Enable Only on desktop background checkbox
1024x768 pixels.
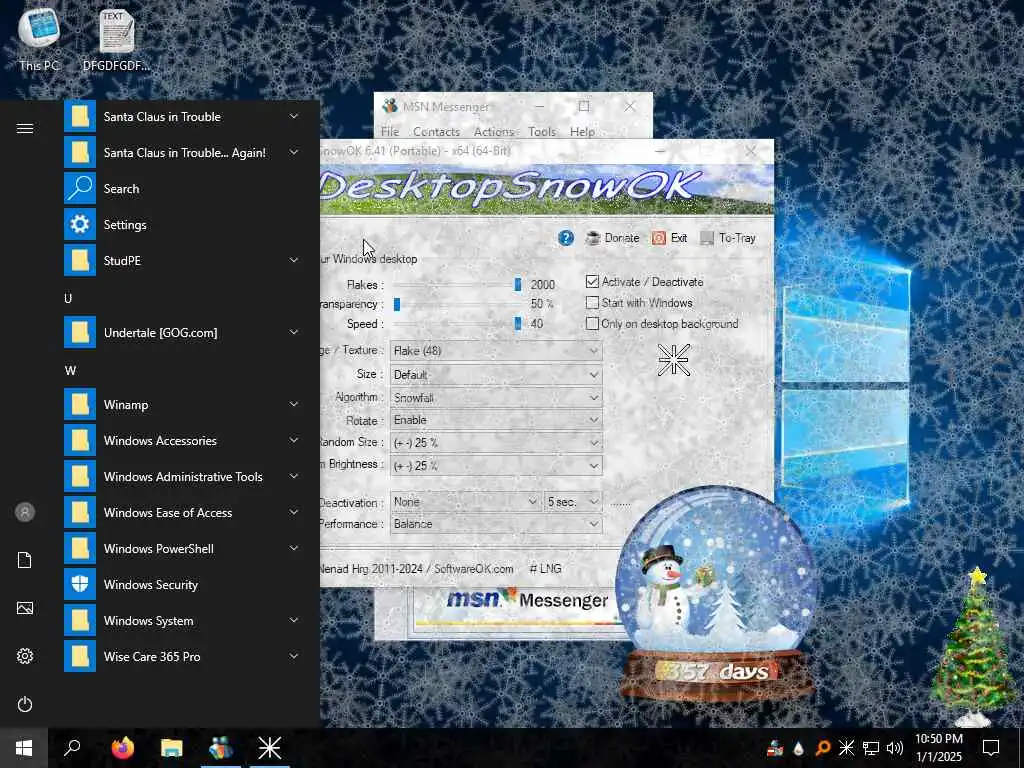[592, 323]
